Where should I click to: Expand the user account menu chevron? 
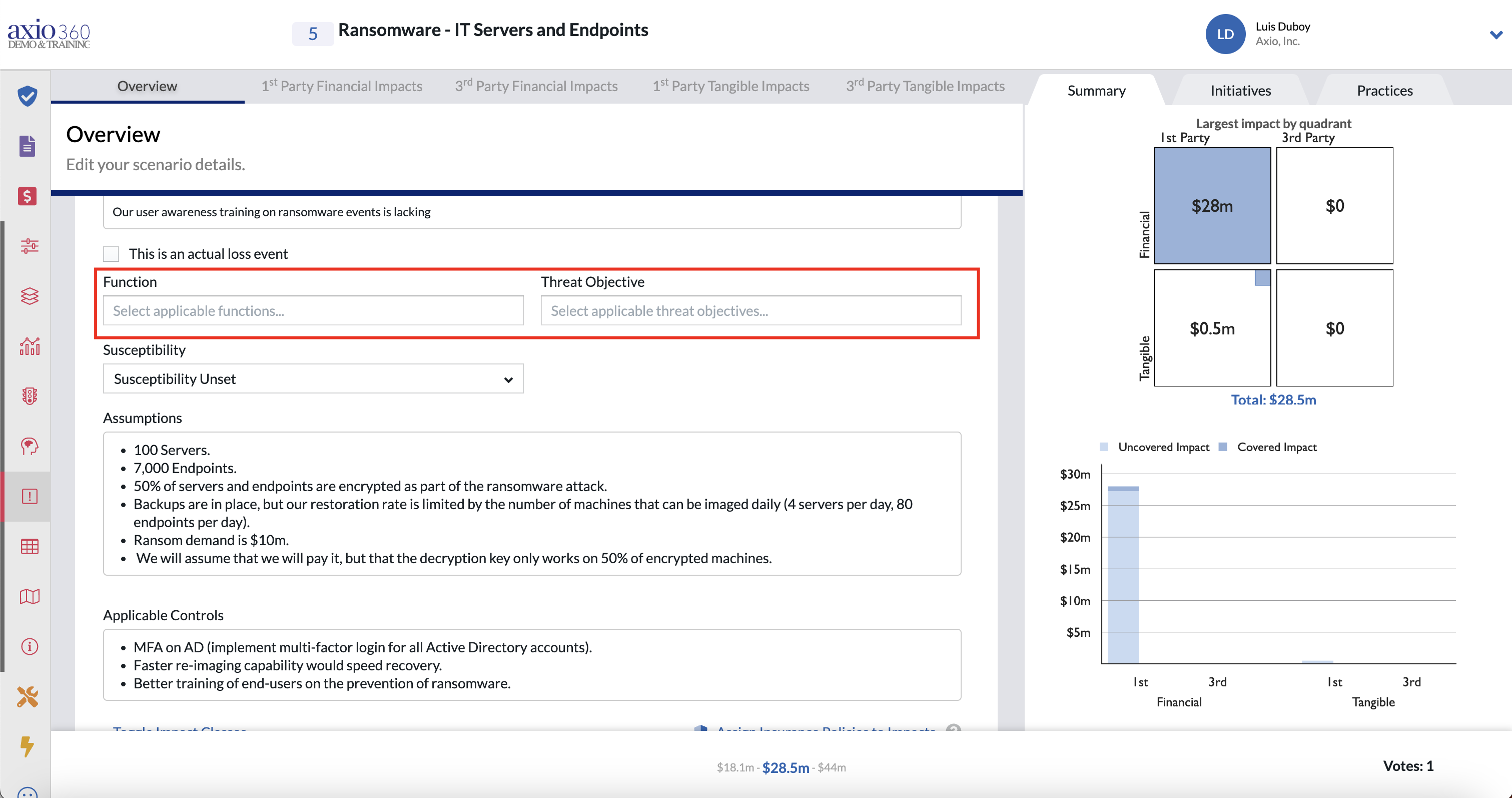tap(1496, 35)
